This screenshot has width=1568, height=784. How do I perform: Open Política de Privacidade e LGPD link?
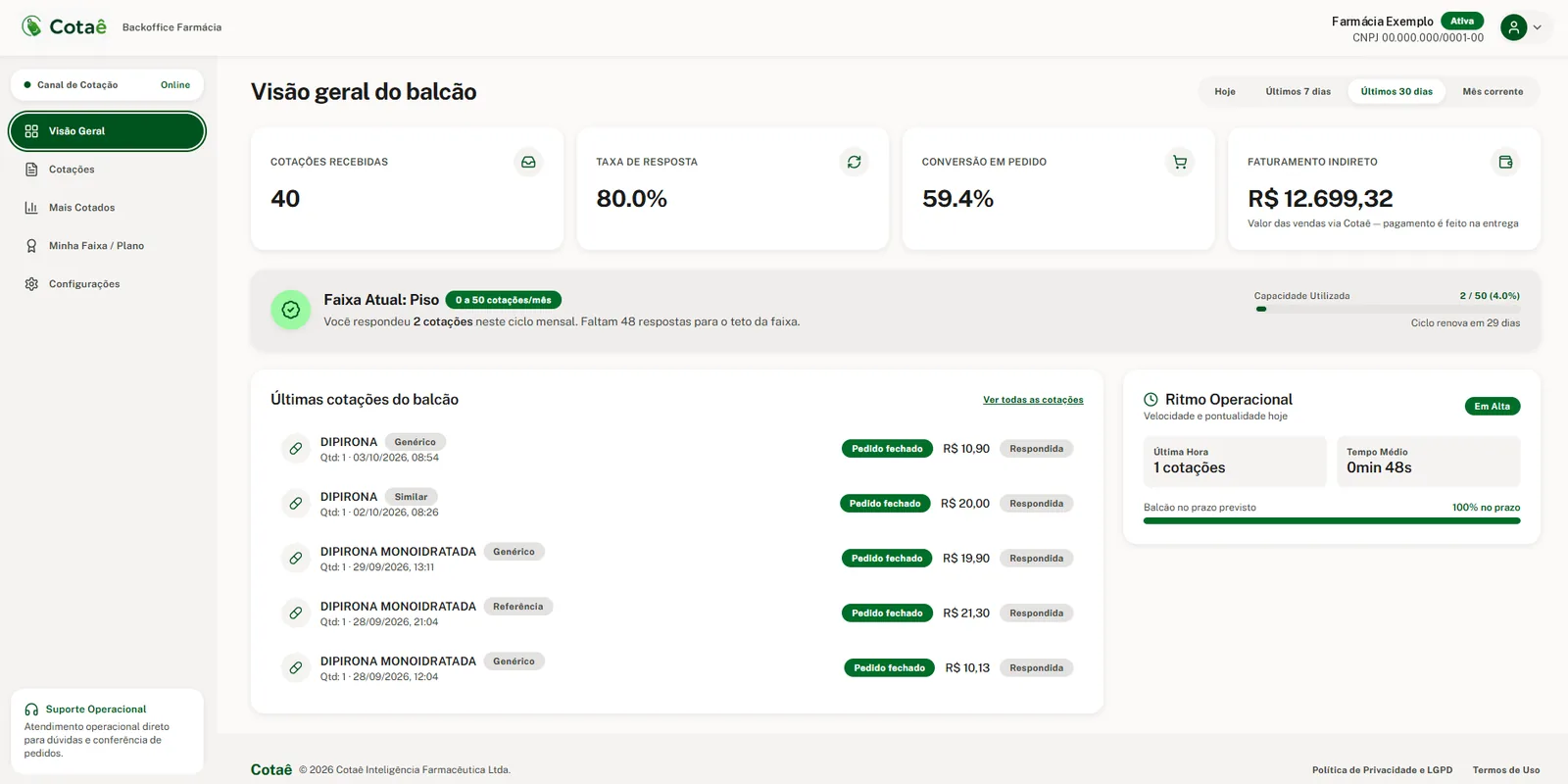[x=1382, y=770]
